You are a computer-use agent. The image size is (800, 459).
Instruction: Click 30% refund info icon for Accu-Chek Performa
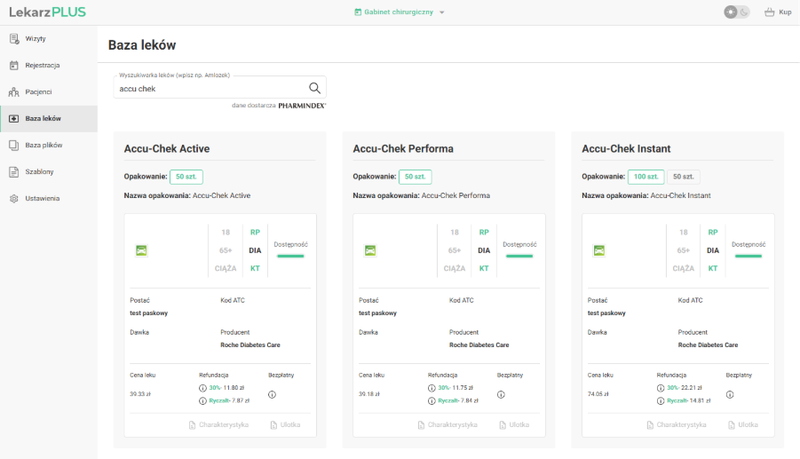432,388
